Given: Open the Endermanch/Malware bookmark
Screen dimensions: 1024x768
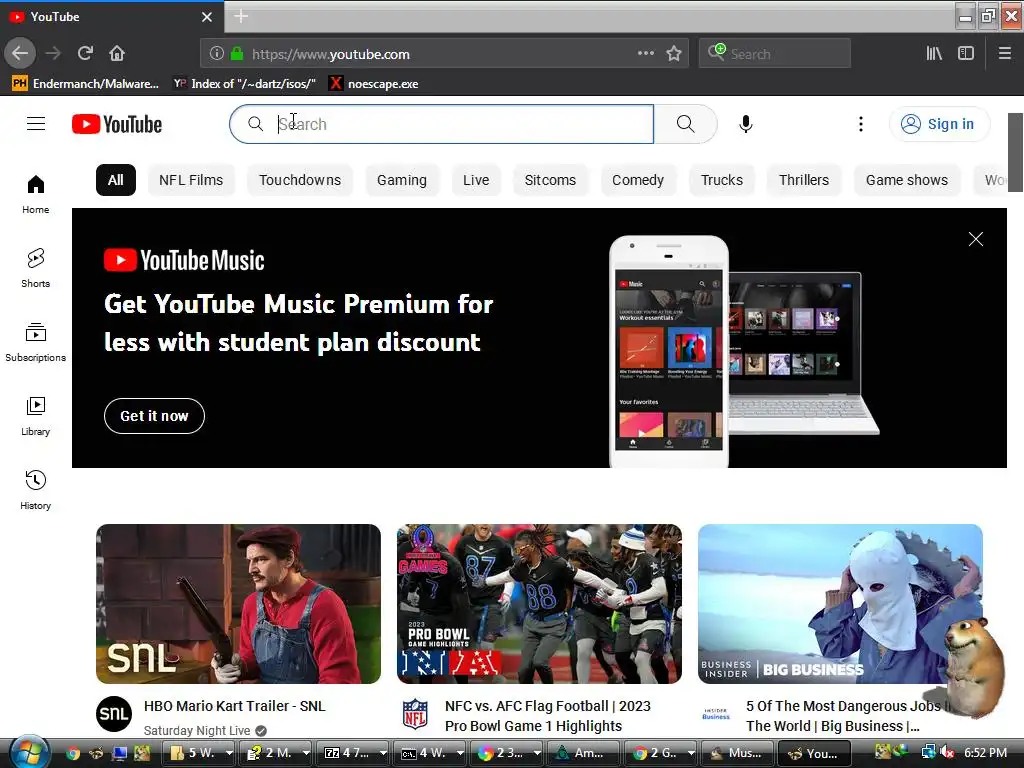Looking at the screenshot, I should tap(86, 84).
